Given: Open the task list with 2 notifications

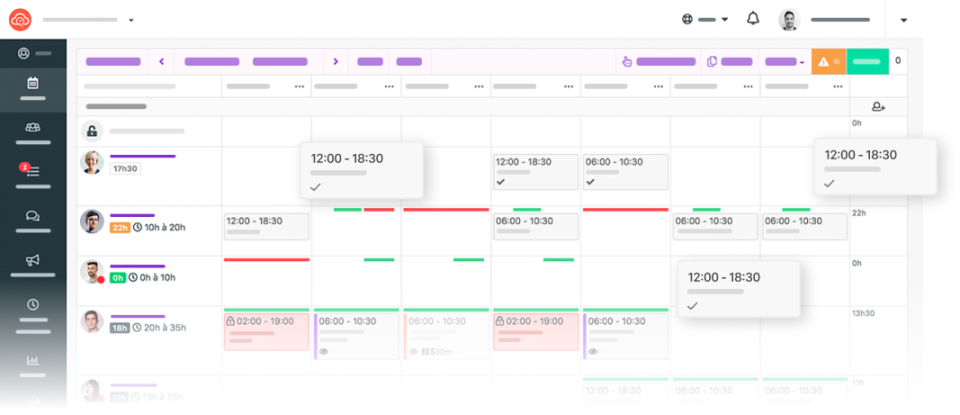Looking at the screenshot, I should (33, 171).
